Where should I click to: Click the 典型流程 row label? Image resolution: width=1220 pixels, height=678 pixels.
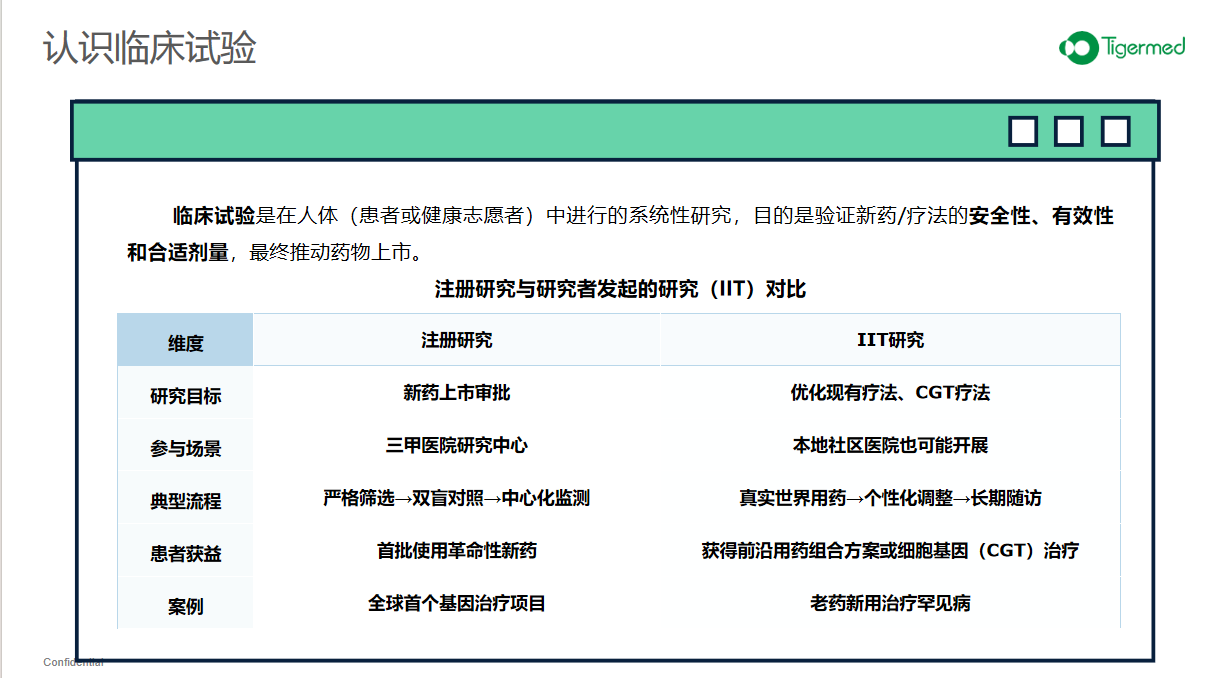tap(185, 501)
